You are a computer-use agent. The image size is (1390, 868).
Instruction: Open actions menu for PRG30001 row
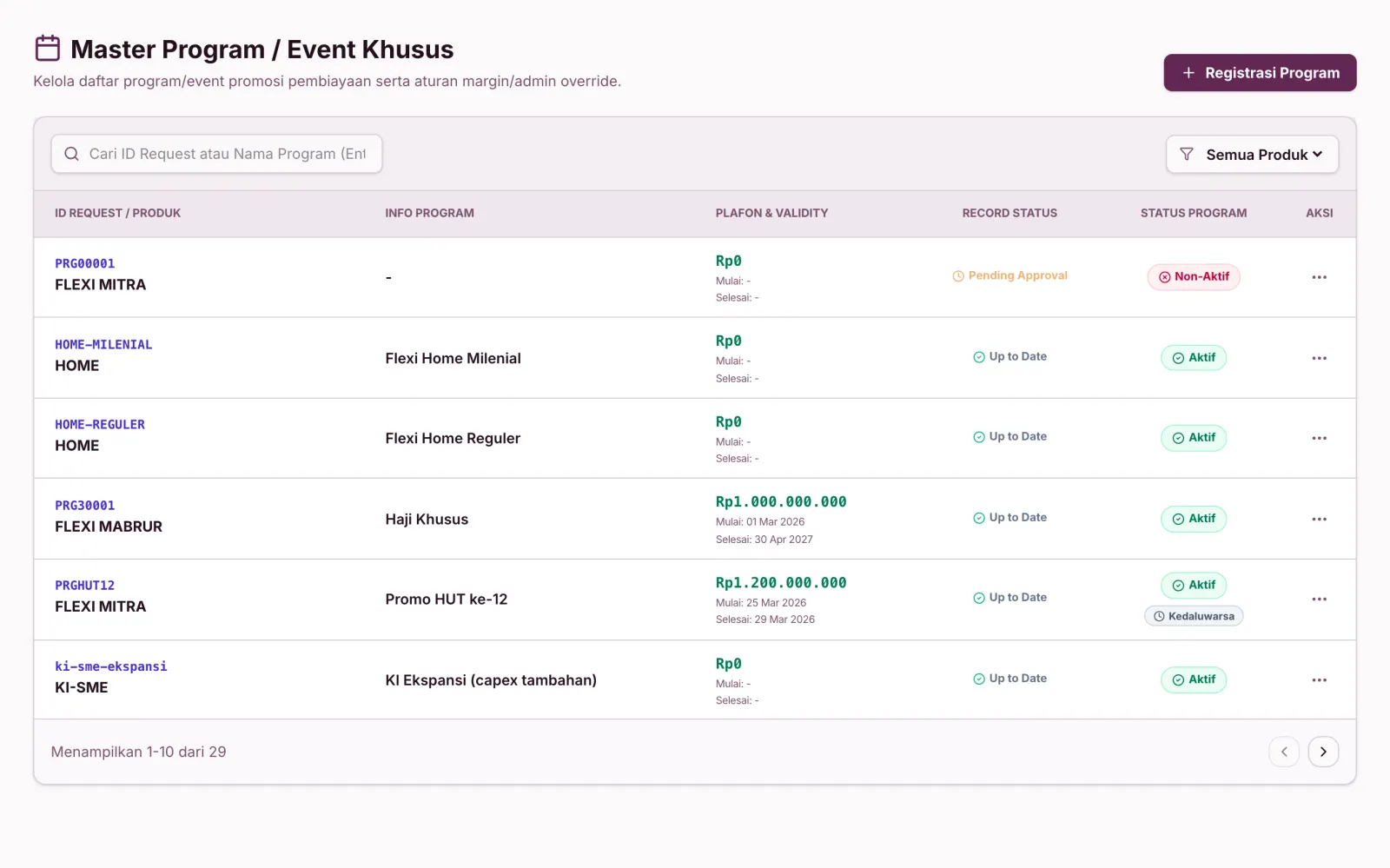pos(1319,519)
